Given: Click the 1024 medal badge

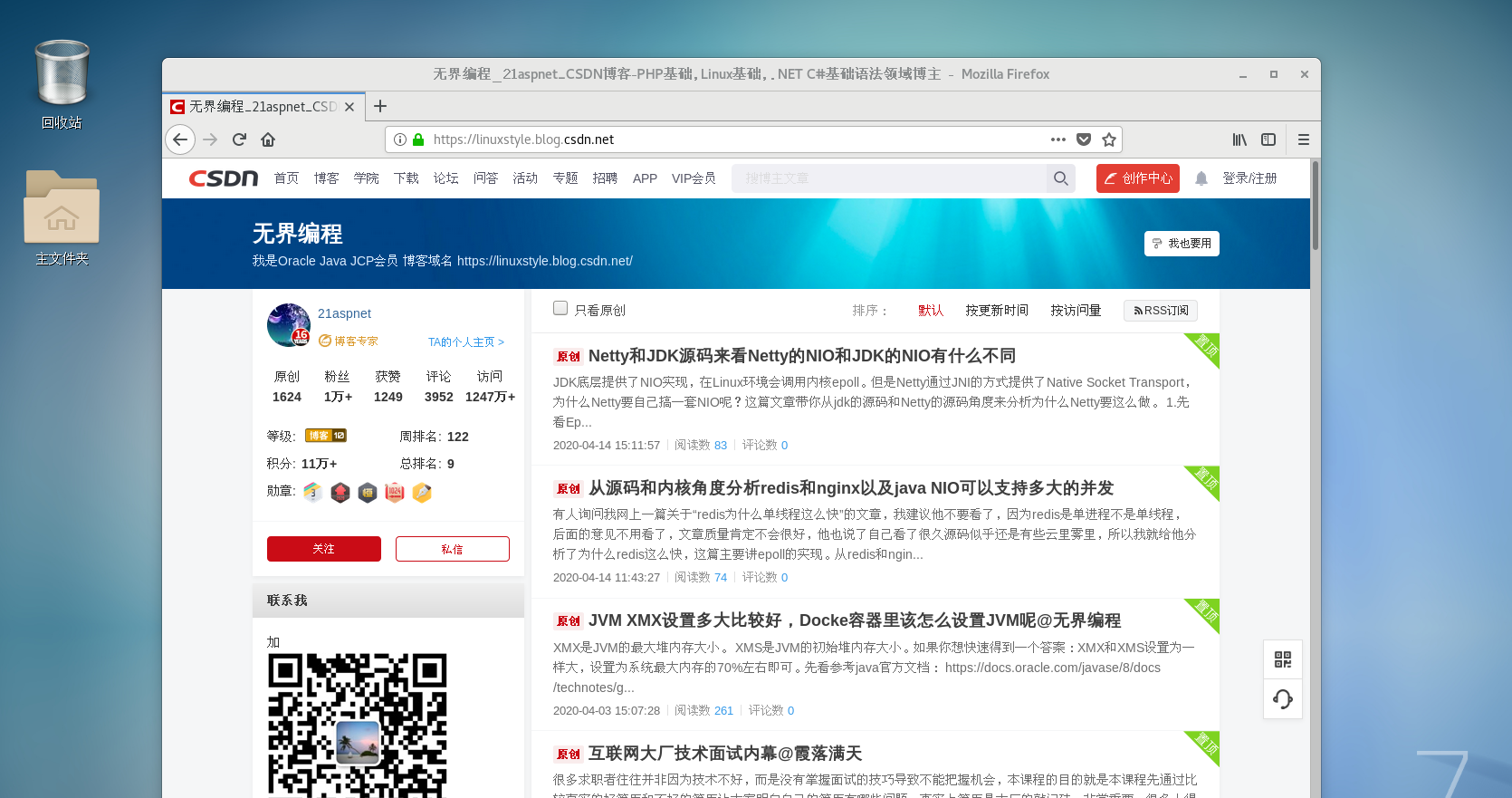Looking at the screenshot, I should click(395, 492).
